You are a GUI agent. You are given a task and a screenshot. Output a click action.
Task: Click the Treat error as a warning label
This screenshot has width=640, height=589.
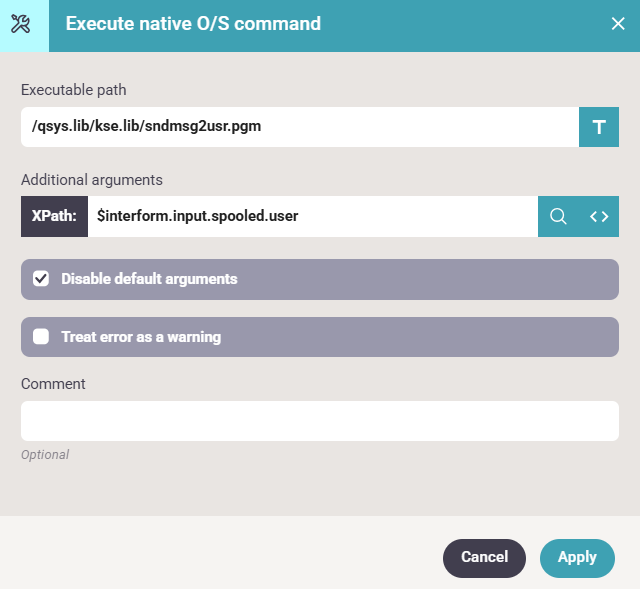(141, 337)
